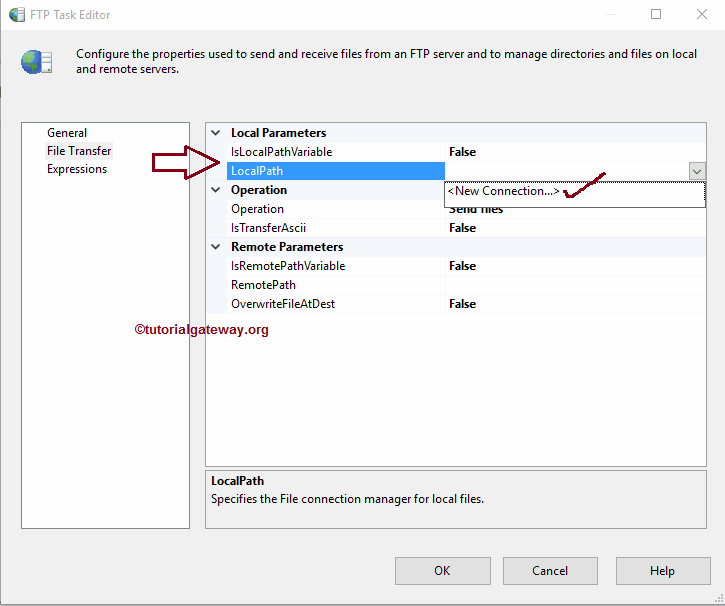
Task: Click the Cancel button
Action: click(x=550, y=571)
